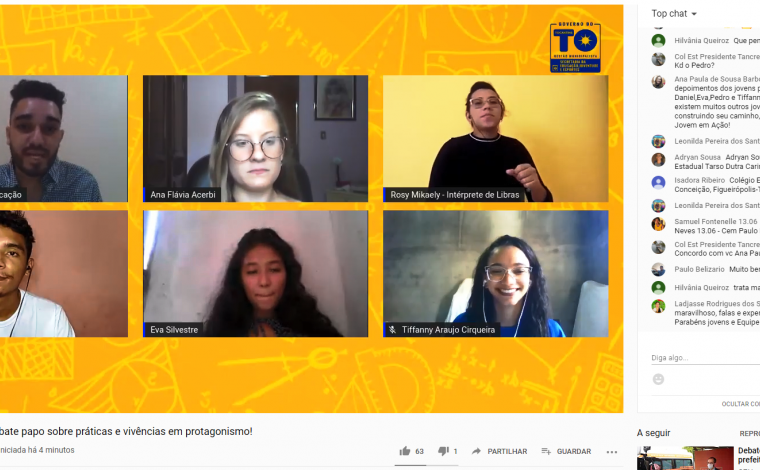The height and width of the screenshot is (470, 760).
Task: Click the Diga algo chat input field
Action: pos(705,358)
